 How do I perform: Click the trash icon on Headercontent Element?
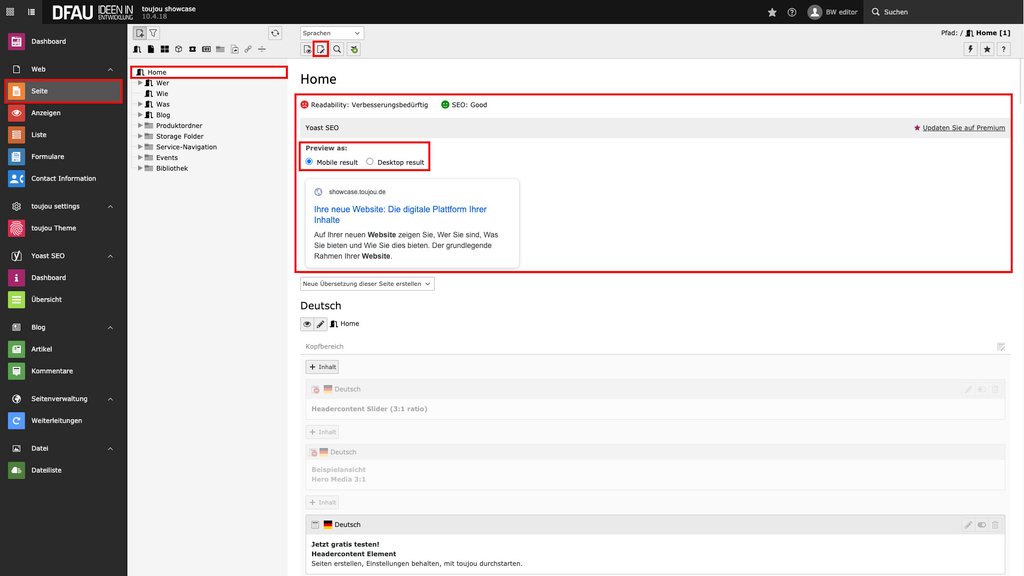pyautogui.click(x=995, y=525)
